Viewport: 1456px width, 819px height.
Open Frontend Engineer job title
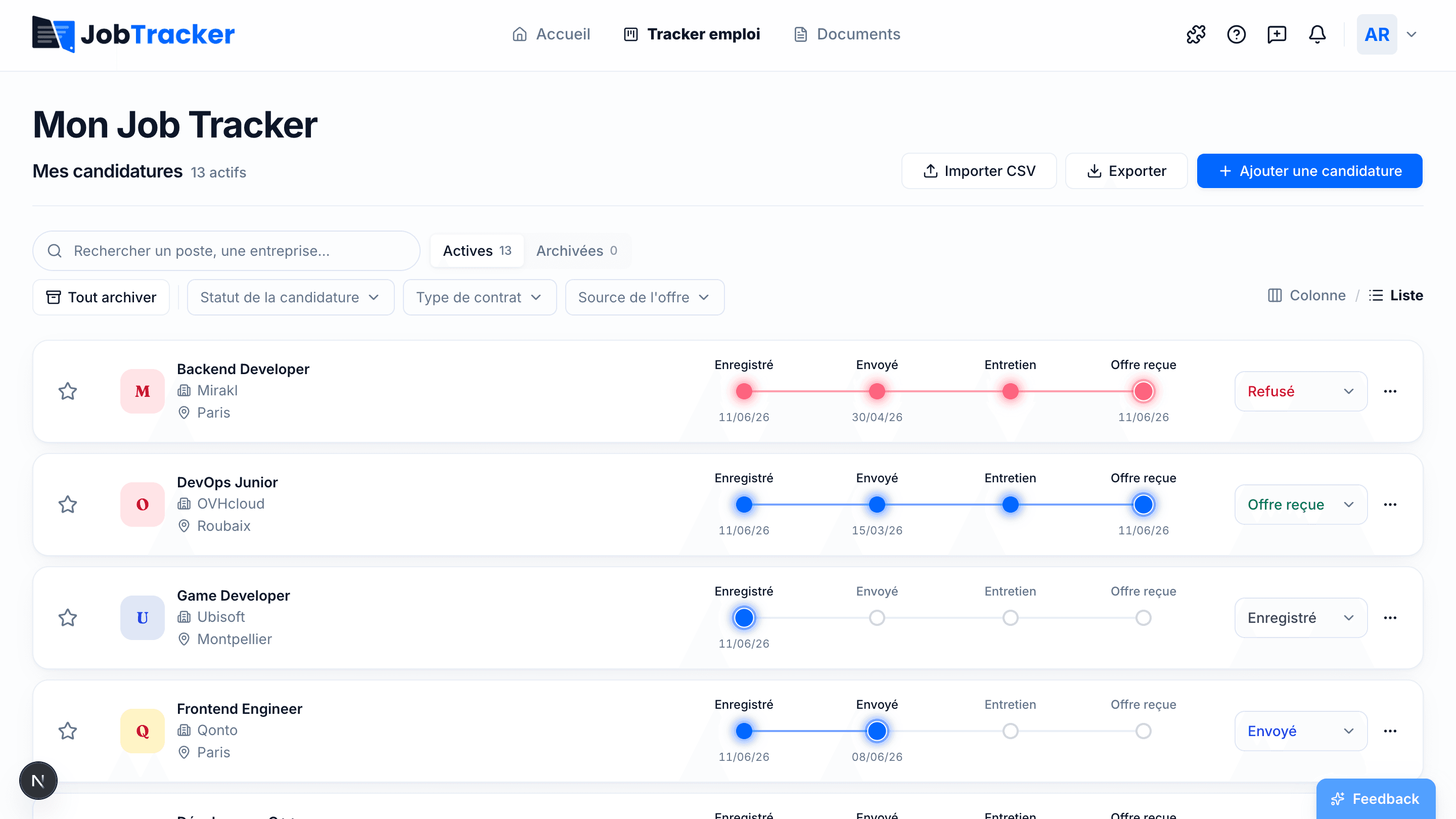tap(240, 709)
